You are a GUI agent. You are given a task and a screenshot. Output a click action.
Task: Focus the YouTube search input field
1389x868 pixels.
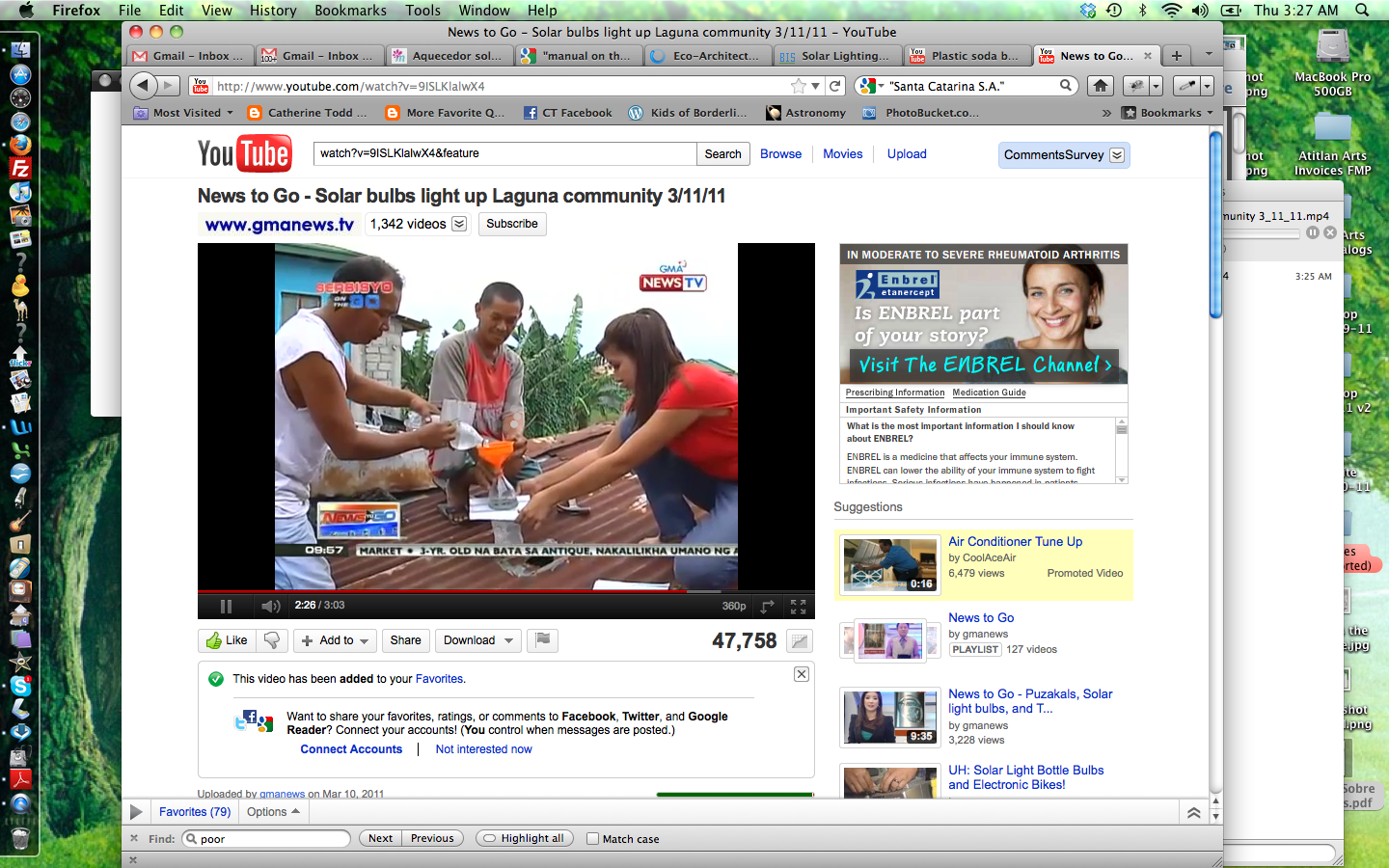click(x=504, y=154)
